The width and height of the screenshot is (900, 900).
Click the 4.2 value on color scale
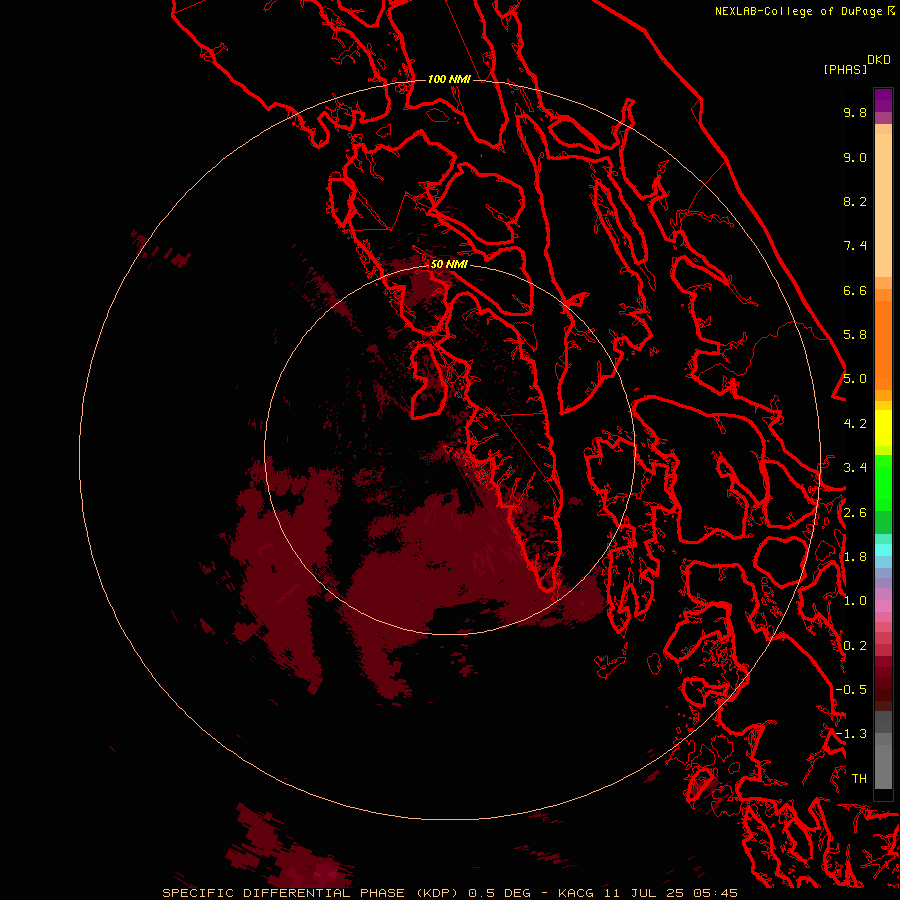coord(855,424)
